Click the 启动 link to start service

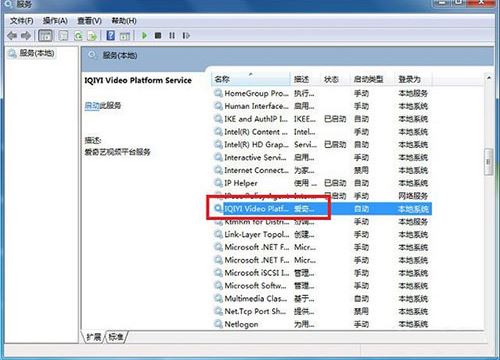(x=92, y=106)
